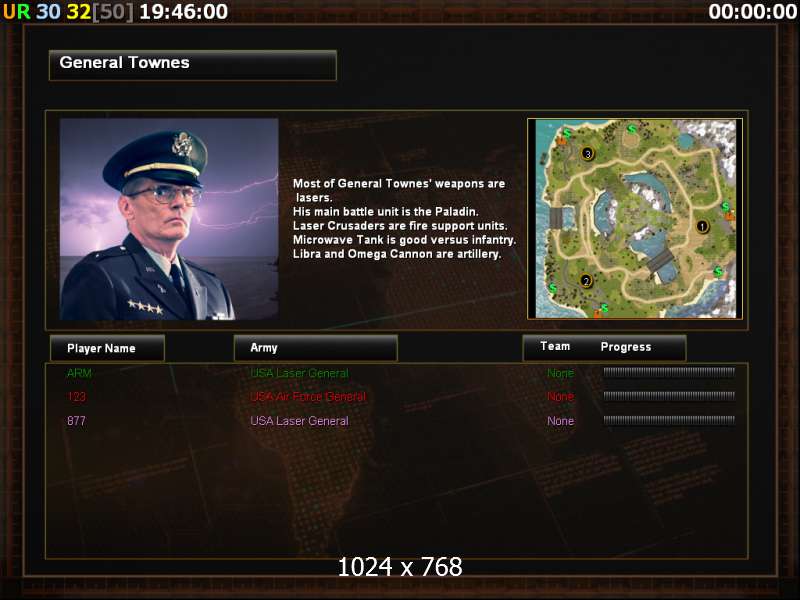Click start position marker 1 on minimap
The width and height of the screenshot is (800, 600).
click(x=702, y=226)
